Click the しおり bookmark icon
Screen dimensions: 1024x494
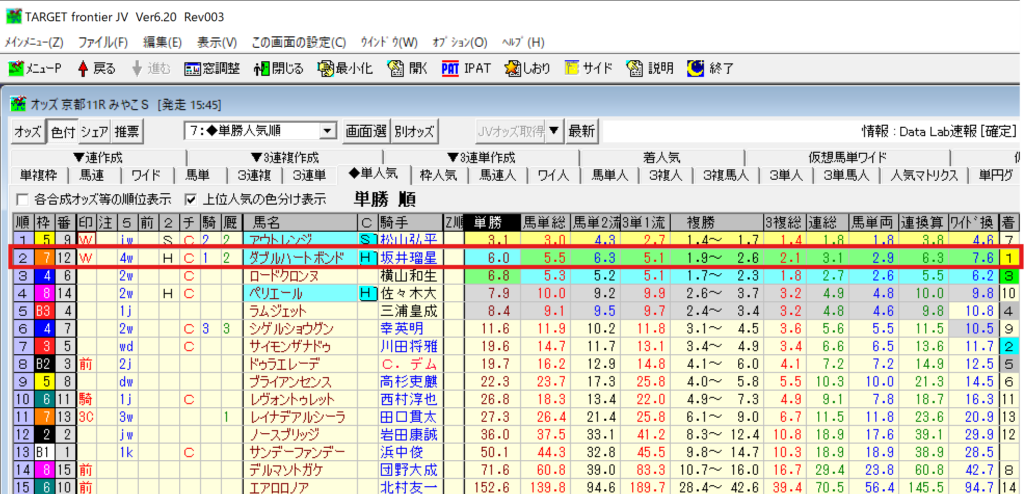tap(513, 68)
